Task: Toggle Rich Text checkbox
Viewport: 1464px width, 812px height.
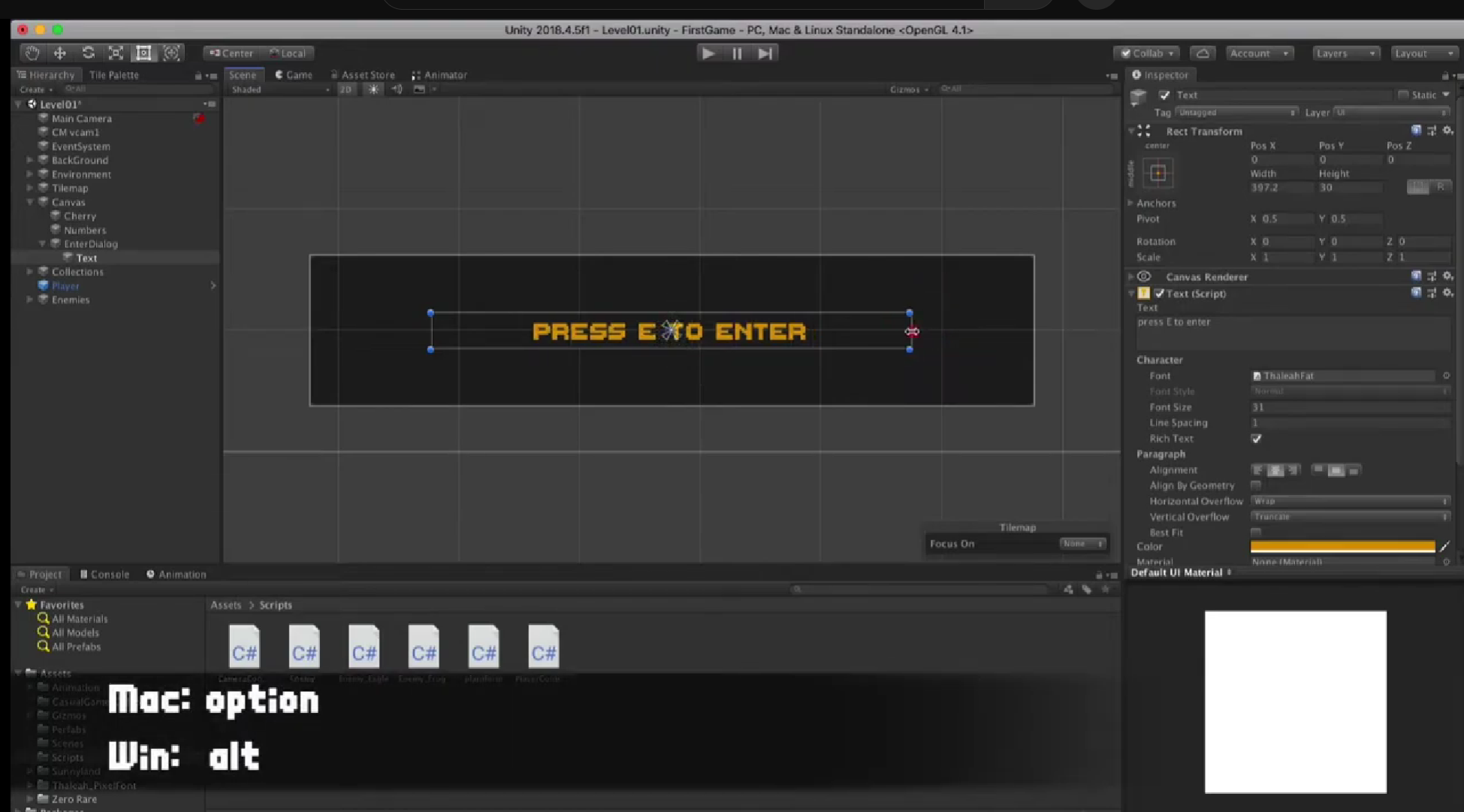Action: tap(1256, 439)
